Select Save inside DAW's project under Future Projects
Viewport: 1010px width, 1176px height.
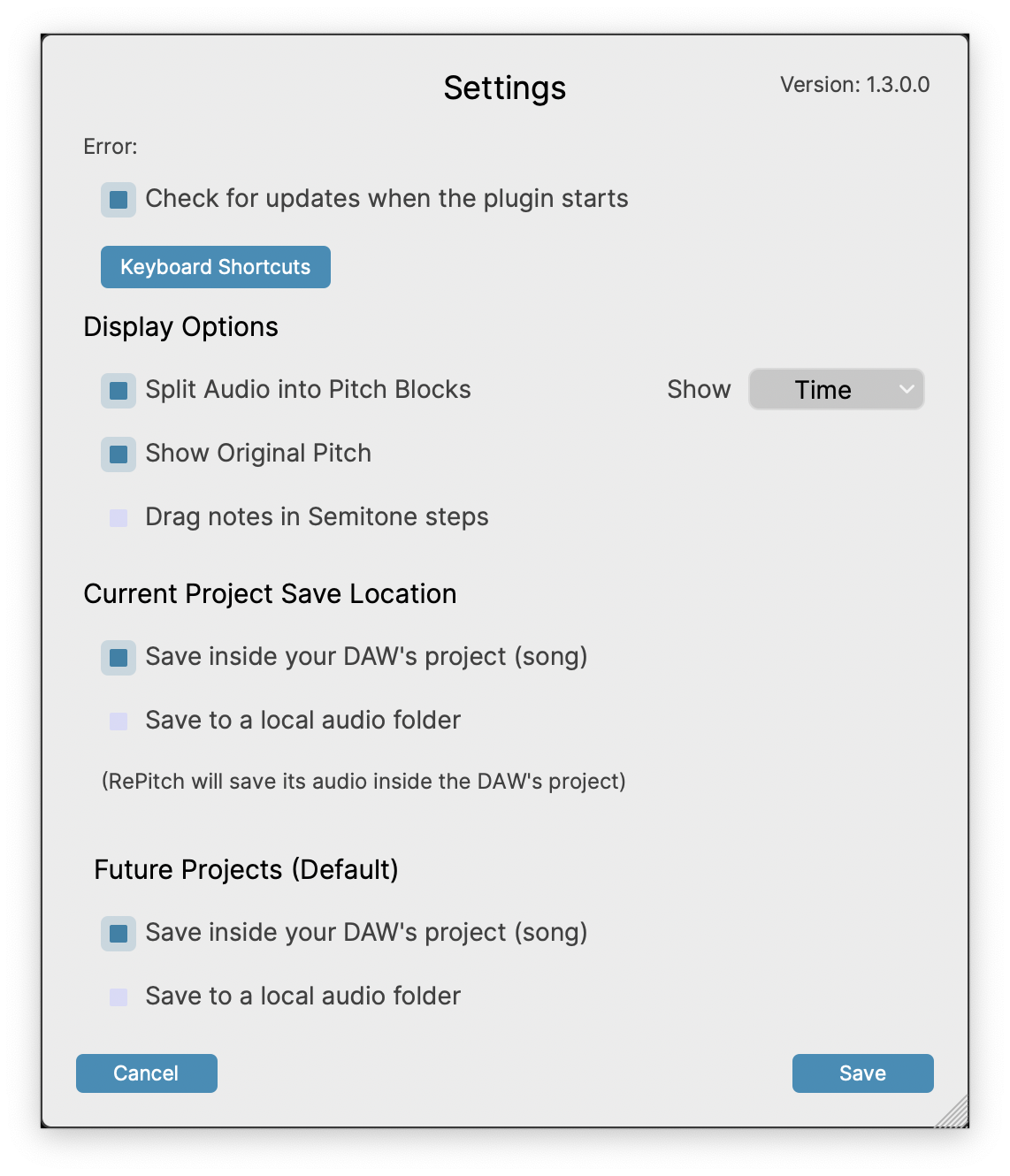pos(119,934)
